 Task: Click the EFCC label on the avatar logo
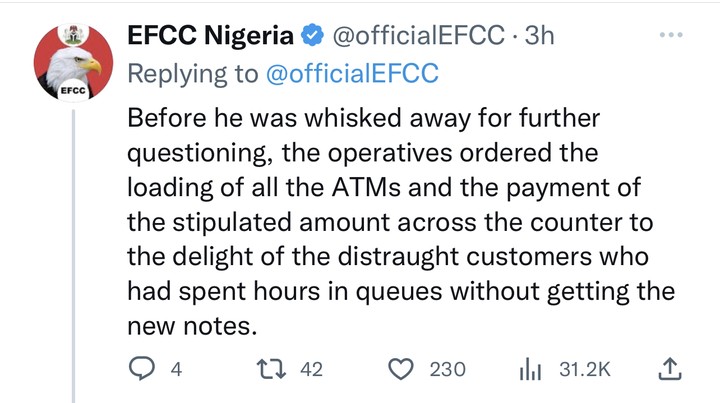click(x=69, y=89)
